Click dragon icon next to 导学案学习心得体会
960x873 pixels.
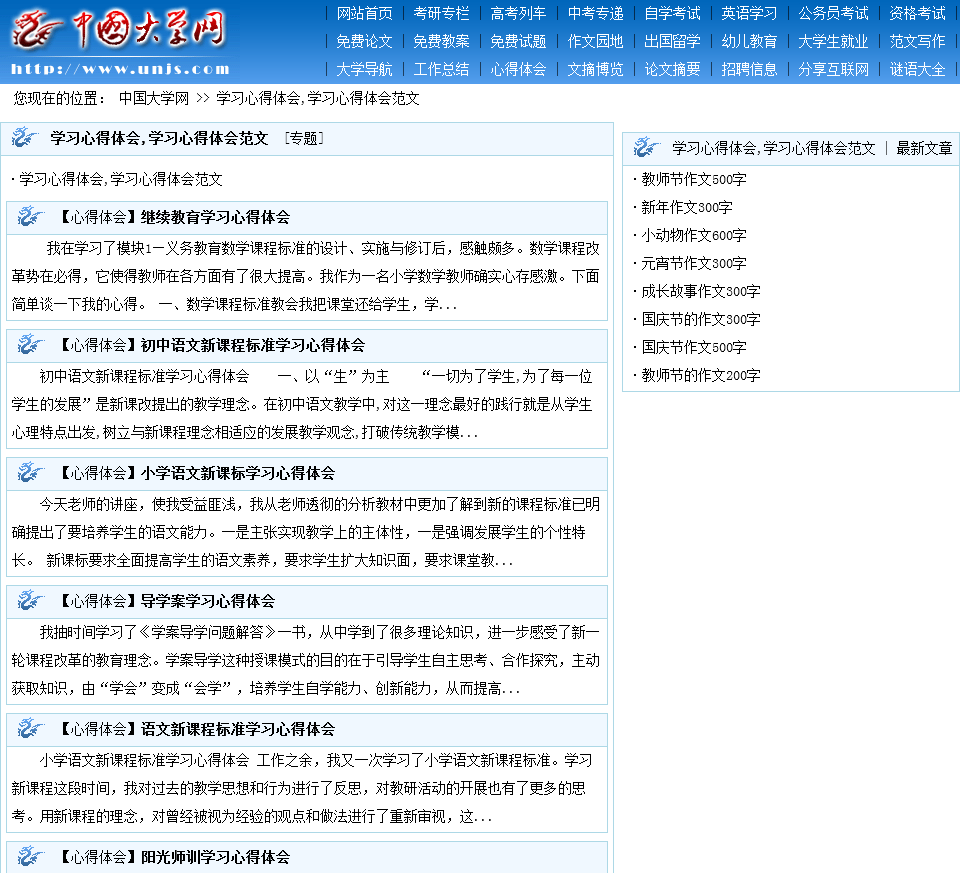pyautogui.click(x=31, y=601)
